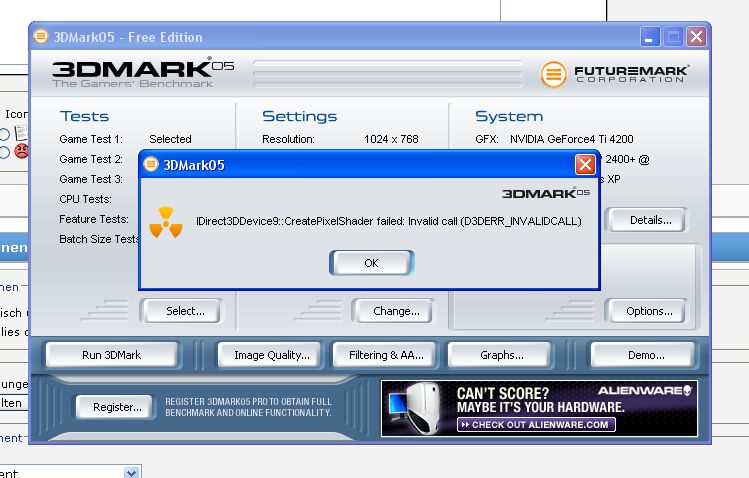Click the error dialog title bar icon
The width and height of the screenshot is (749, 478).
coord(151,164)
